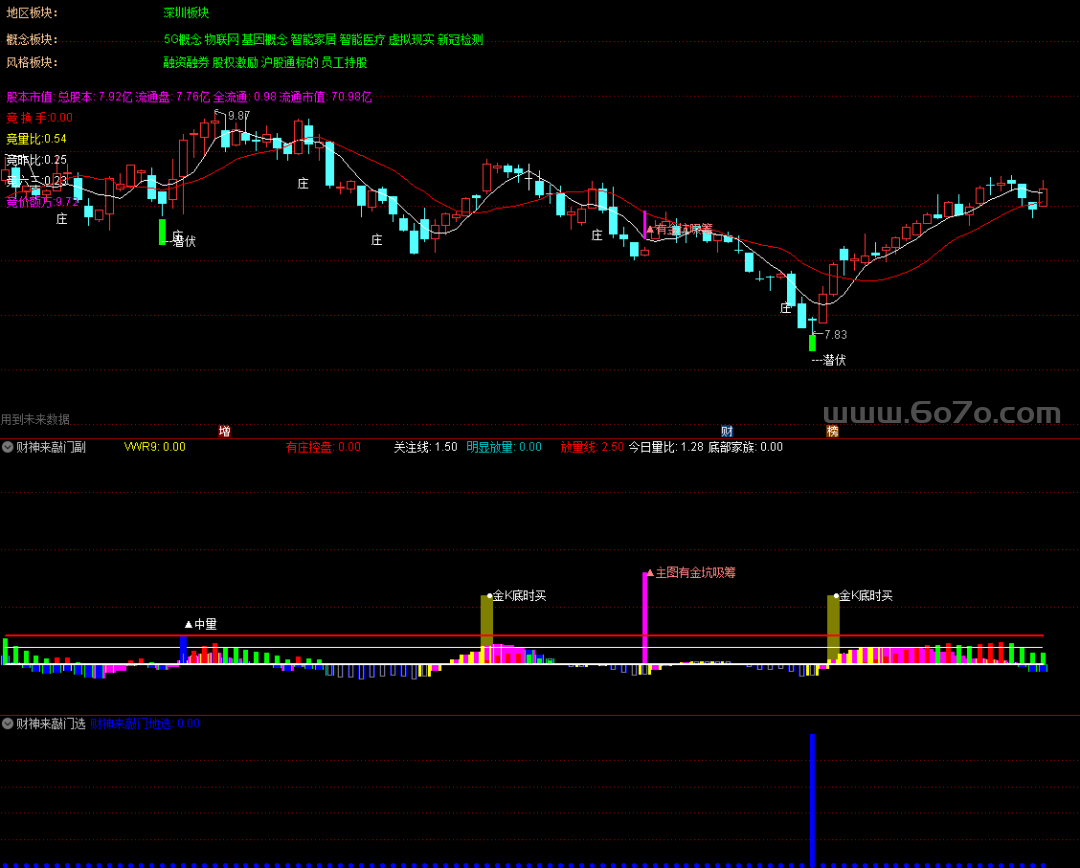Click the blue 中量 signal bar
This screenshot has width=1080, height=868.
[183, 650]
